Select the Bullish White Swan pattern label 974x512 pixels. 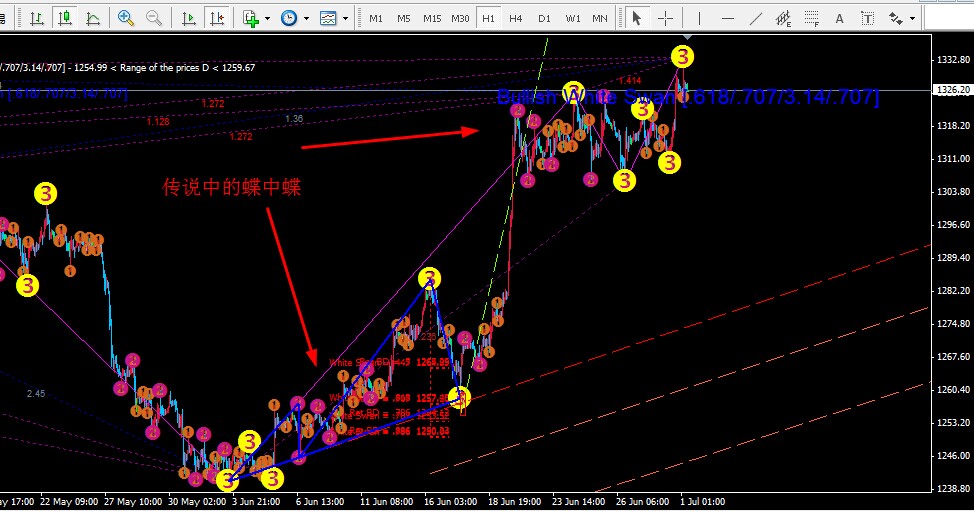(x=688, y=97)
